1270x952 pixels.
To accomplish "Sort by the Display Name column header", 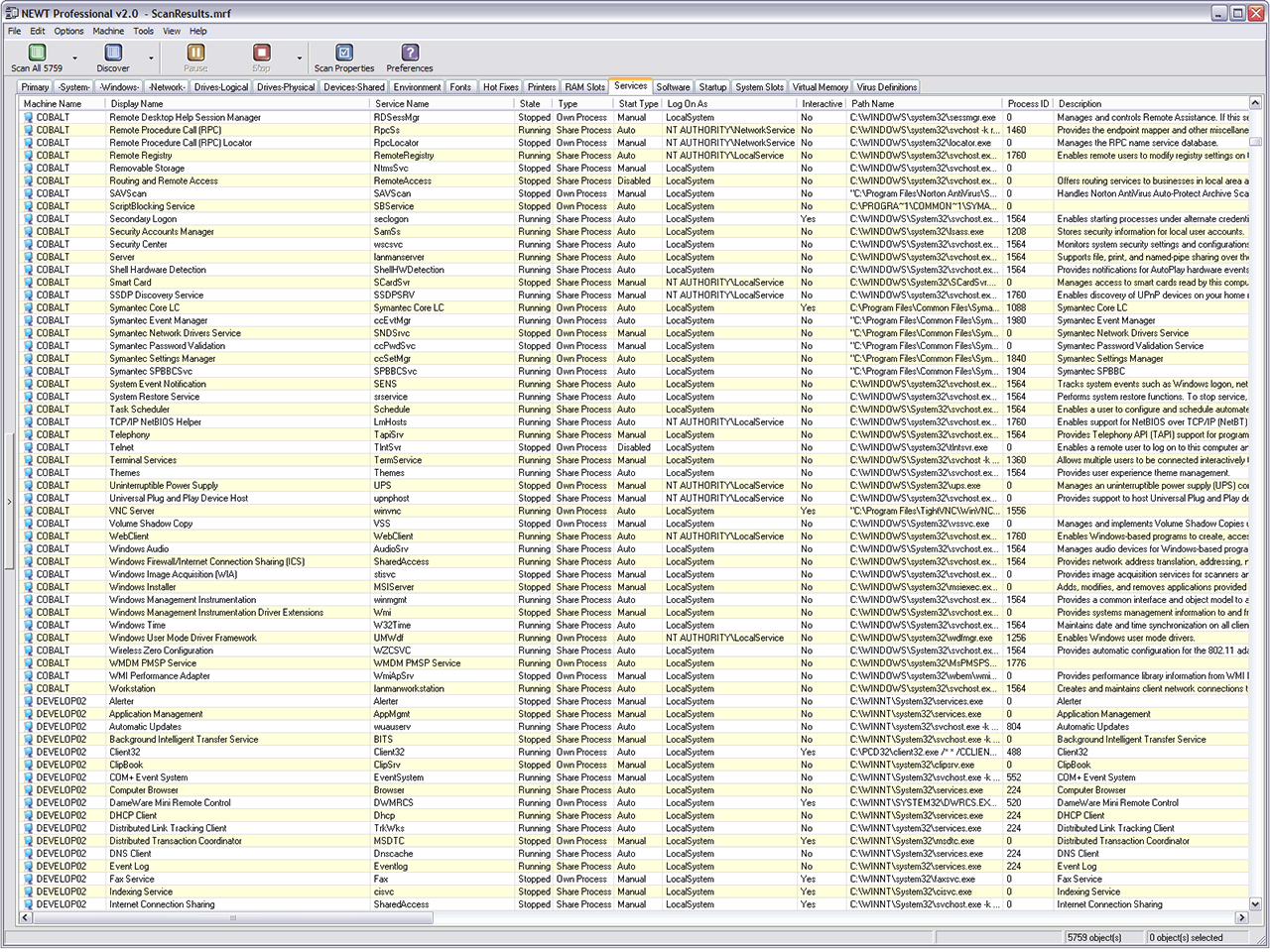I will click(137, 103).
